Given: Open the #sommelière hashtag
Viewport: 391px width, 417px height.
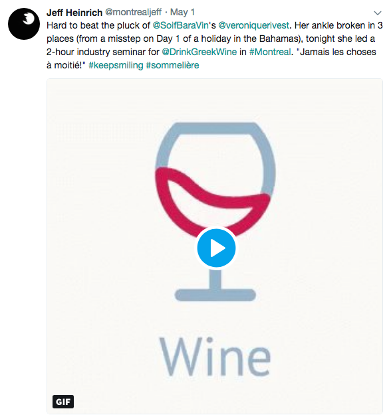Looking at the screenshot, I should (x=173, y=65).
